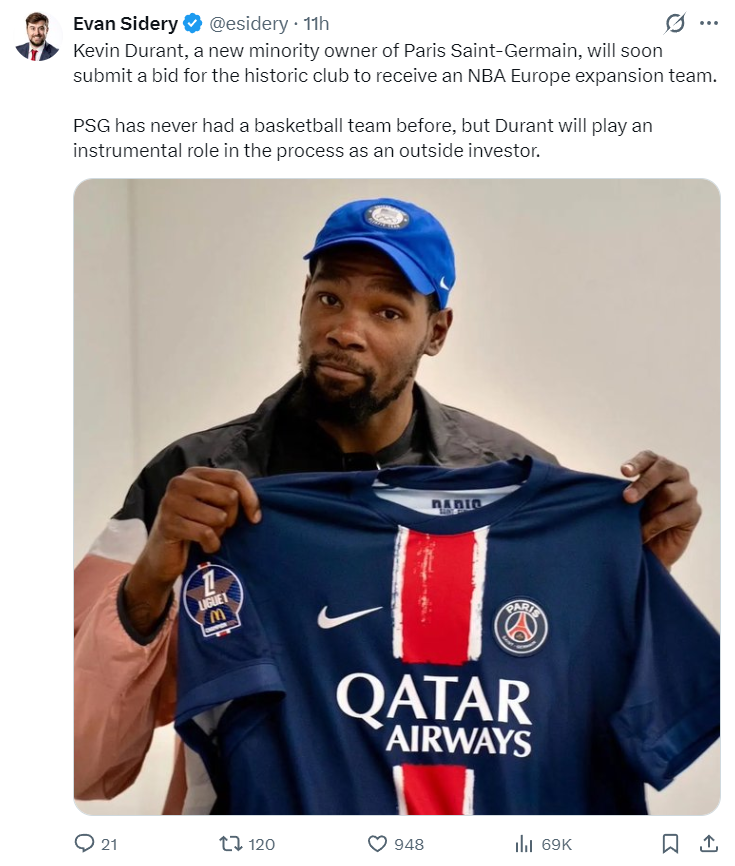Open the share post icon
The width and height of the screenshot is (735, 866).
[x=709, y=843]
